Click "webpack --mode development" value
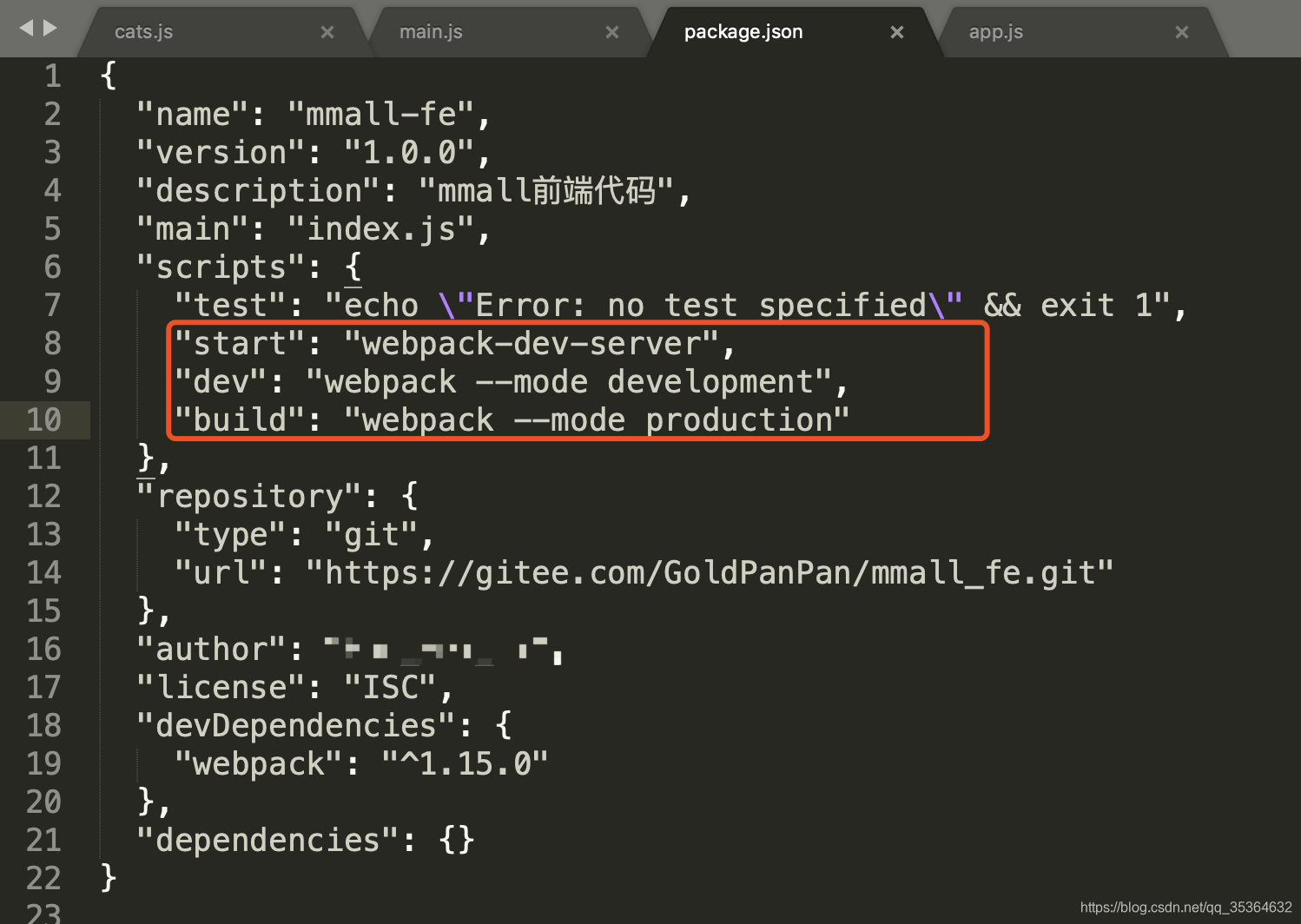The height and width of the screenshot is (924, 1301). pos(569,381)
